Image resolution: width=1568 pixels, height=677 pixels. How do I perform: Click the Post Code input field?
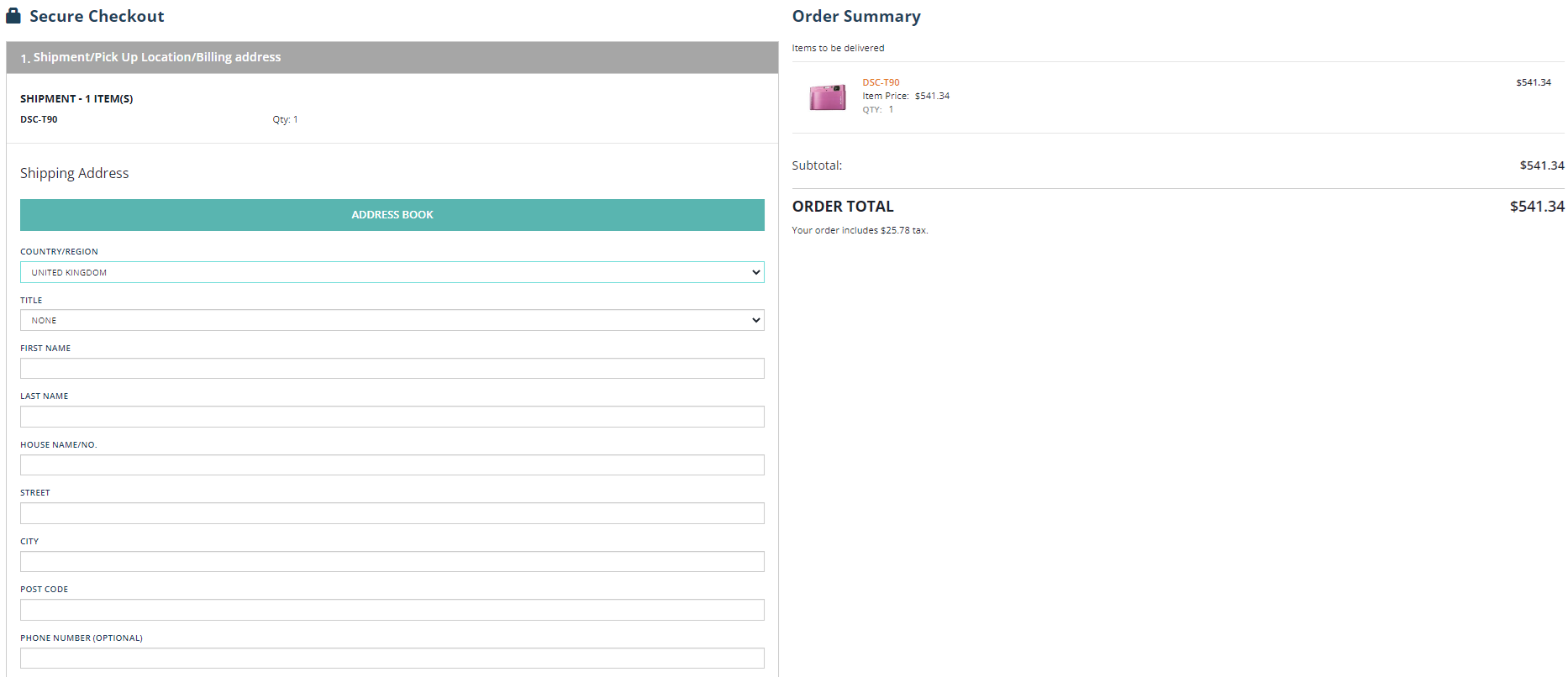click(x=392, y=610)
